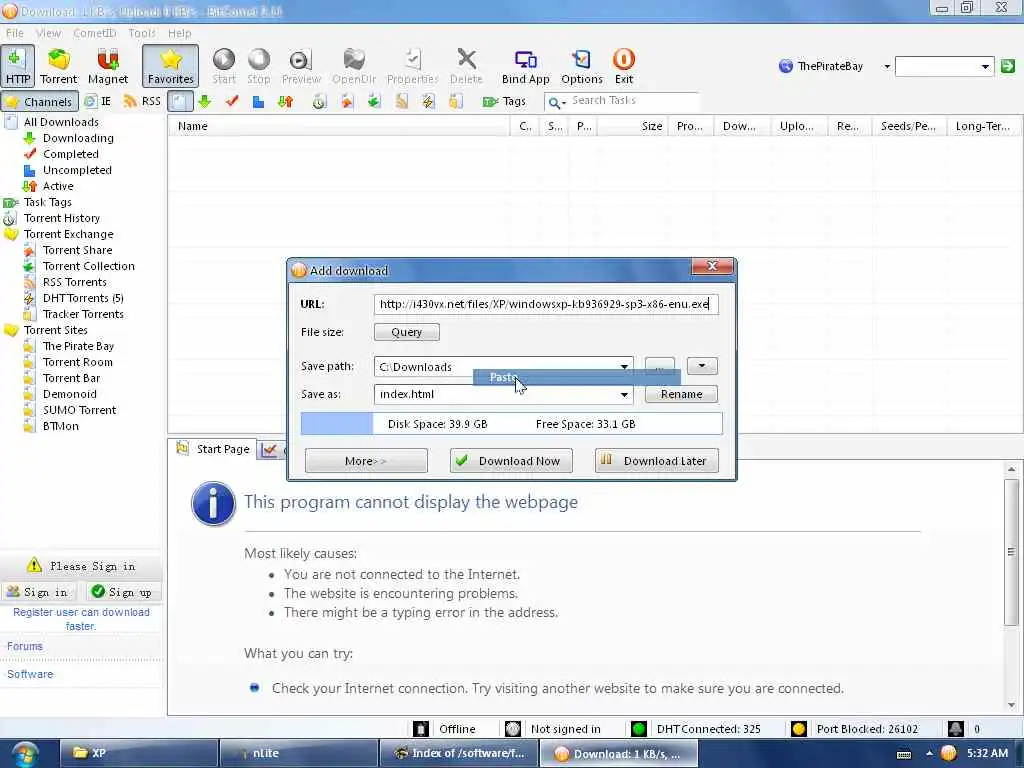Click the More>> button
The width and height of the screenshot is (1024, 768).
tap(366, 460)
